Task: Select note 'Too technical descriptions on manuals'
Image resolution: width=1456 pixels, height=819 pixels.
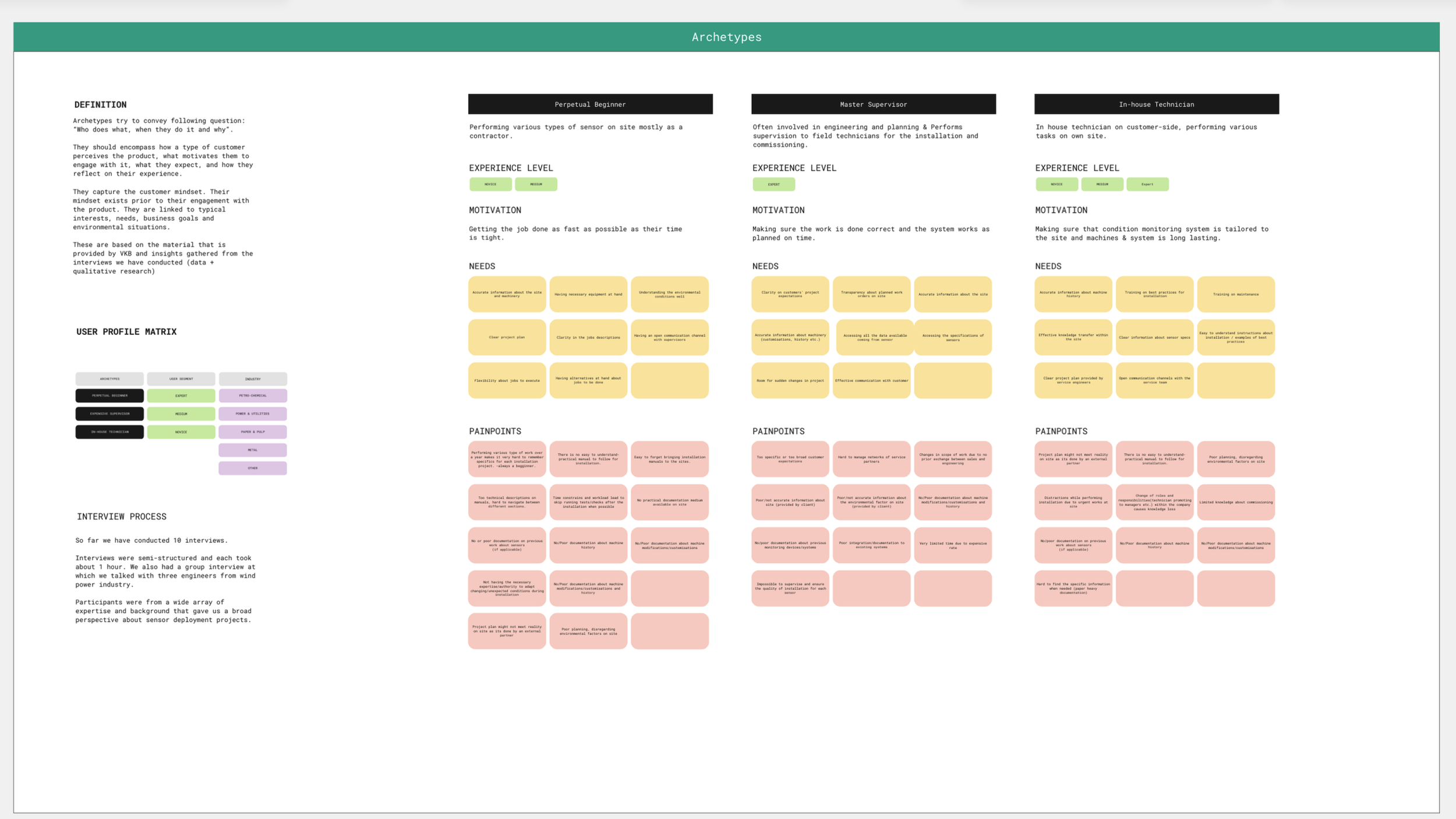Action: [507, 502]
